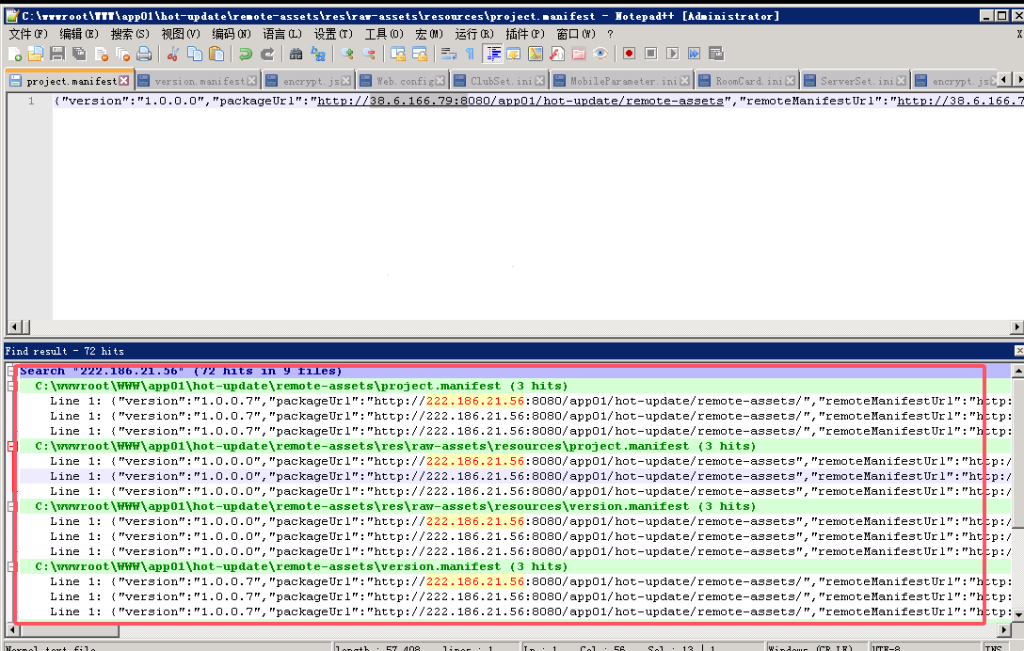Click the Undo arrow toolbar icon
1024x651 pixels.
[245, 54]
